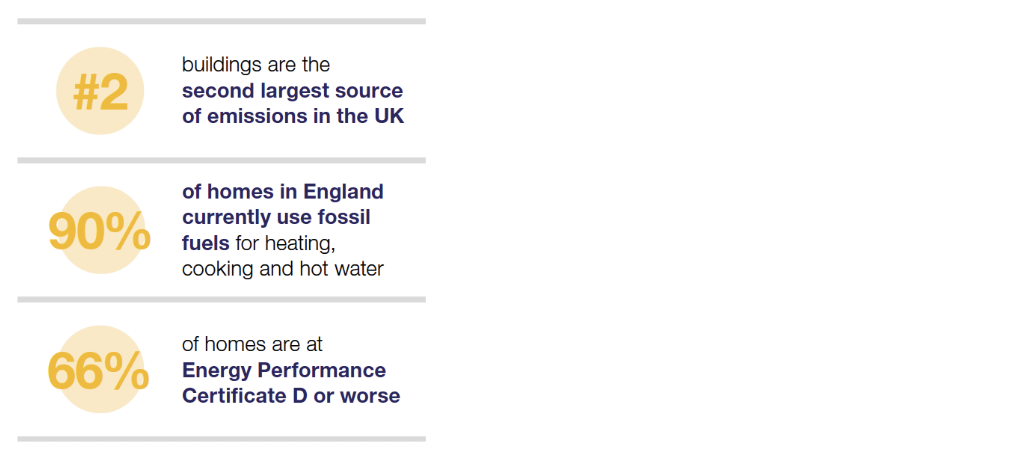1010x454 pixels.
Task: Click the word 'fuels' in bold
Action: (x=206, y=243)
